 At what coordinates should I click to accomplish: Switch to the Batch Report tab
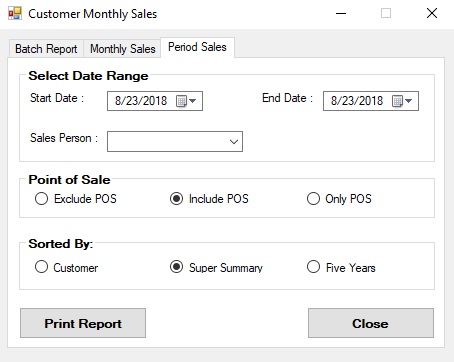(46, 49)
